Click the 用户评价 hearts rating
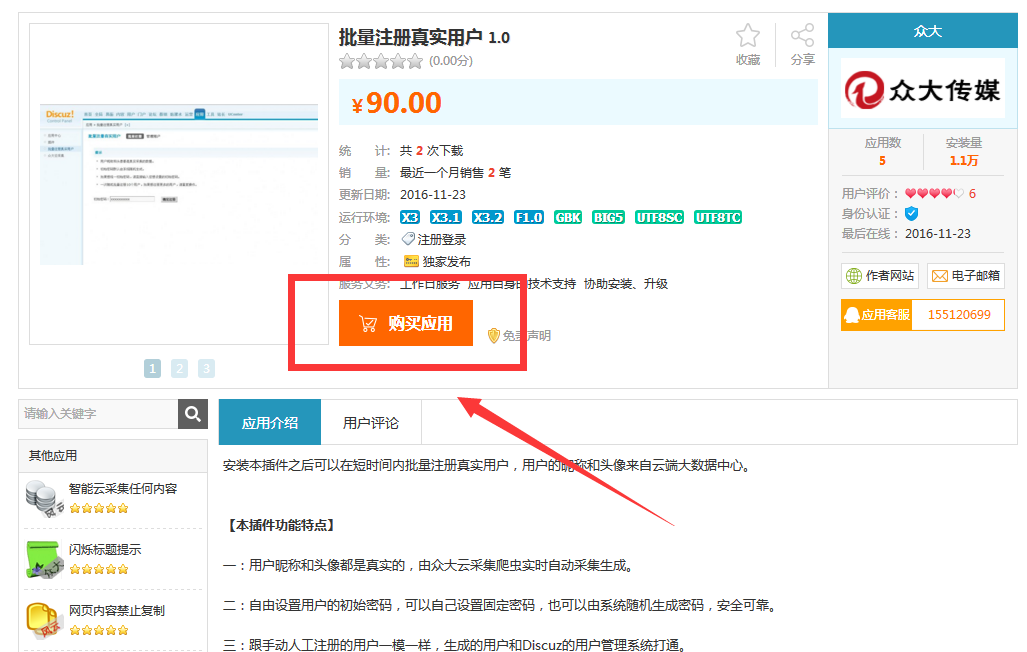Image resolution: width=1027 pixels, height=652 pixels. coord(935,193)
